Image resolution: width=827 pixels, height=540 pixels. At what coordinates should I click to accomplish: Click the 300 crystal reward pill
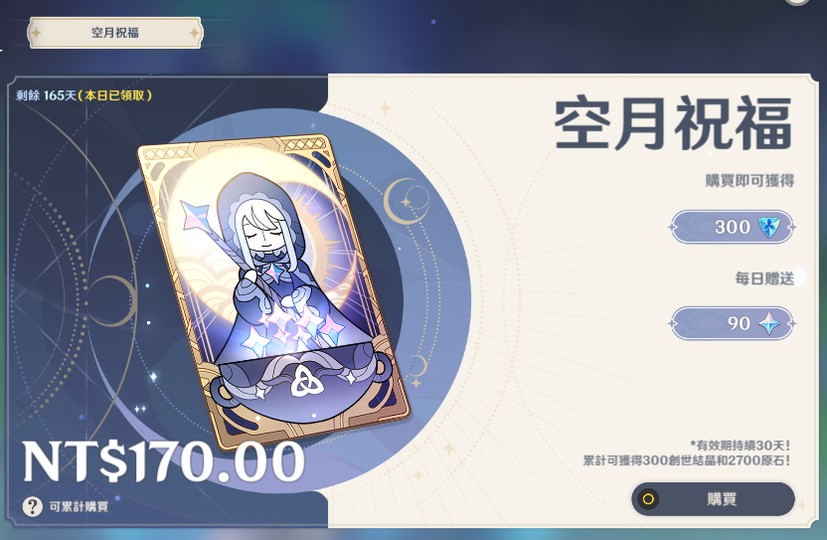733,227
